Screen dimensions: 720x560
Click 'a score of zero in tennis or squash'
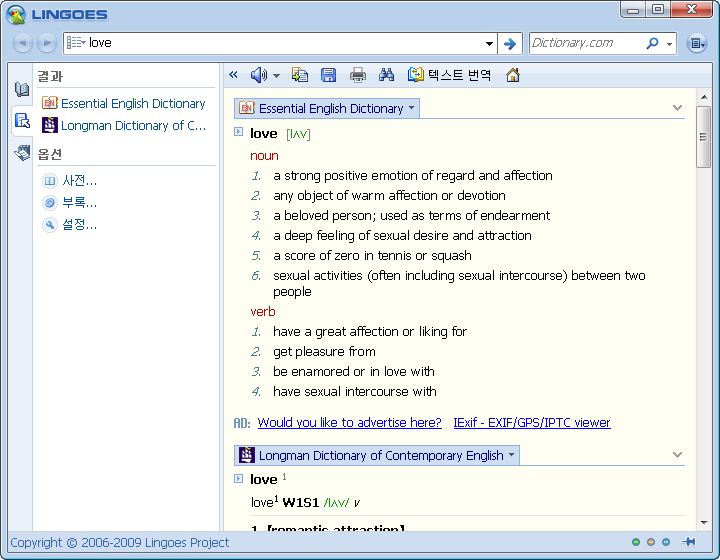coord(372,255)
